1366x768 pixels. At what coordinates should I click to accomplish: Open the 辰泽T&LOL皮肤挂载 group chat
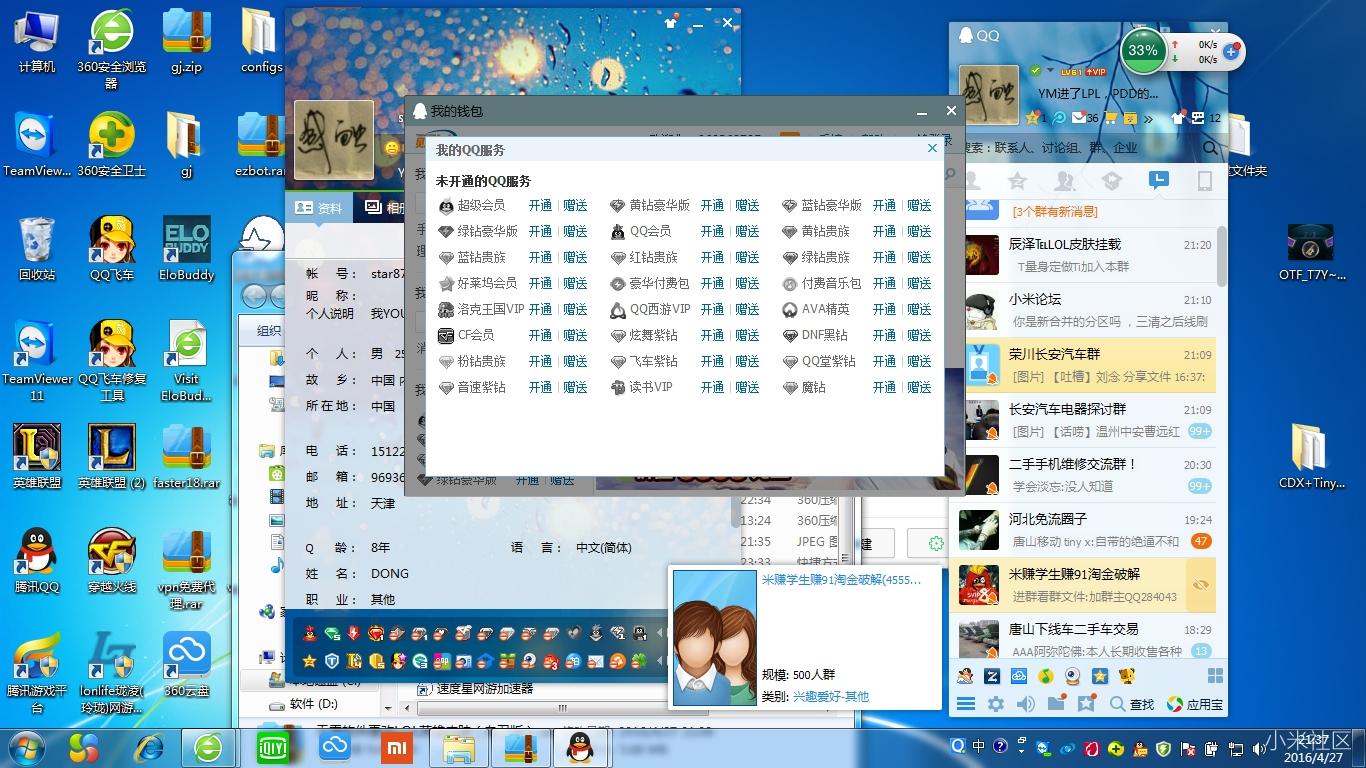pos(1088,255)
